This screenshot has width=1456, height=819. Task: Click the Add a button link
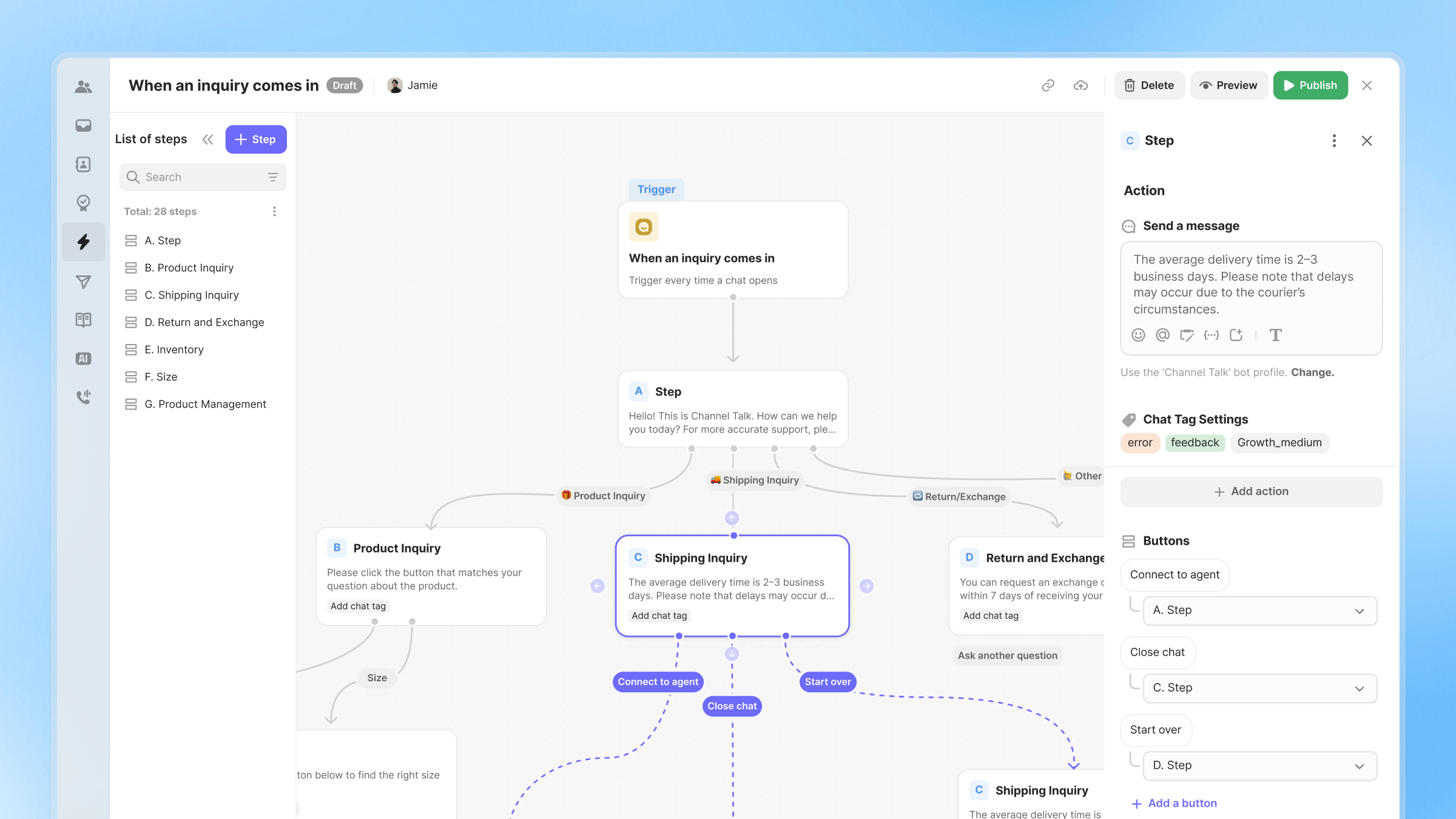pyautogui.click(x=1182, y=803)
